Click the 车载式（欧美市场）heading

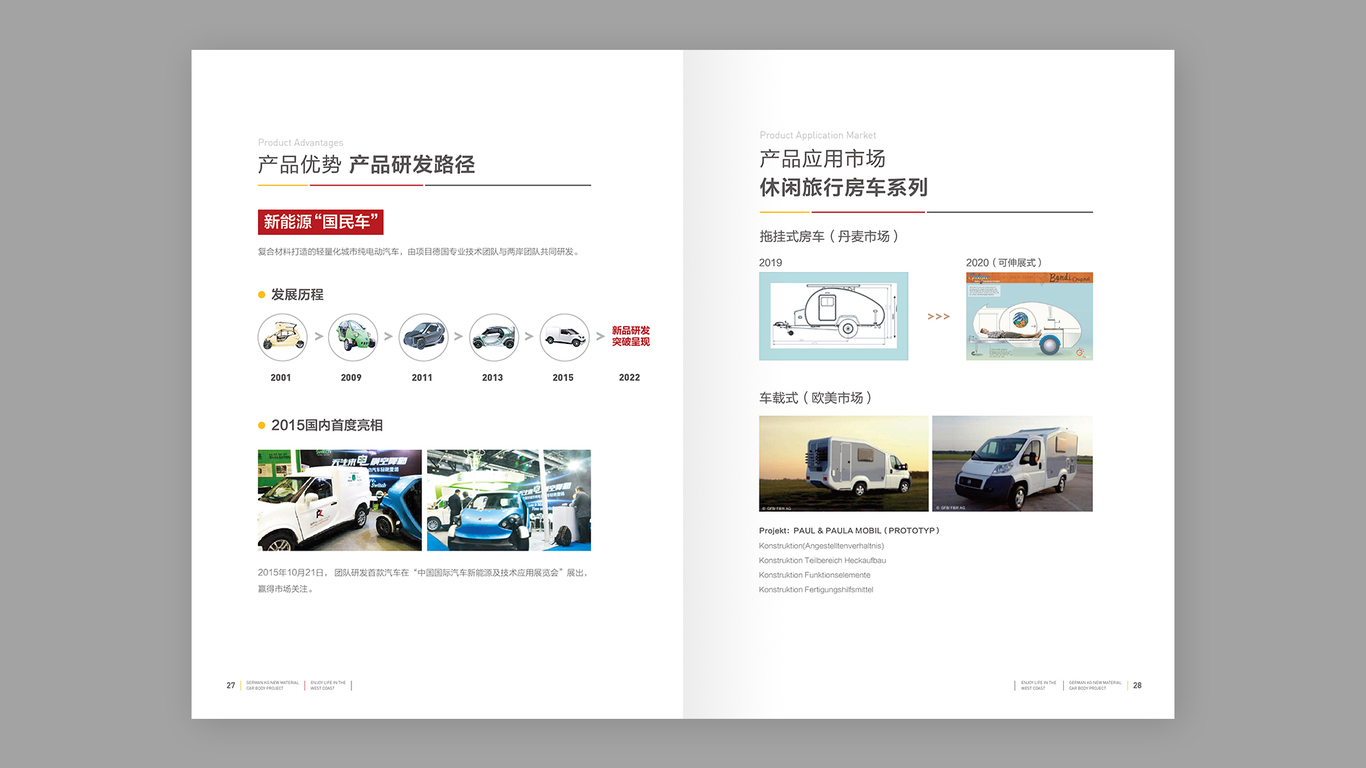[818, 398]
